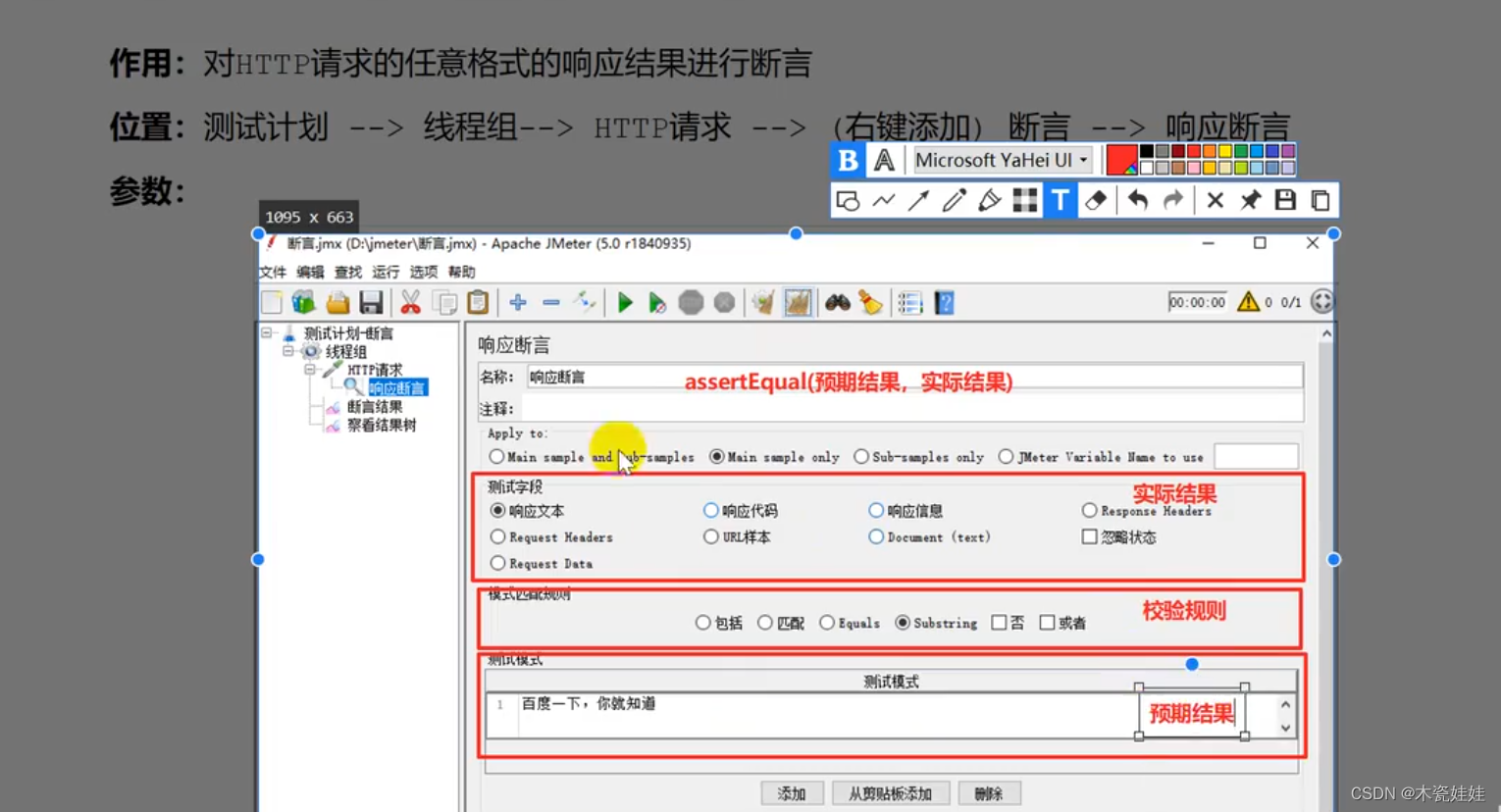Click the 从剪贴板添加 button

(x=891, y=793)
